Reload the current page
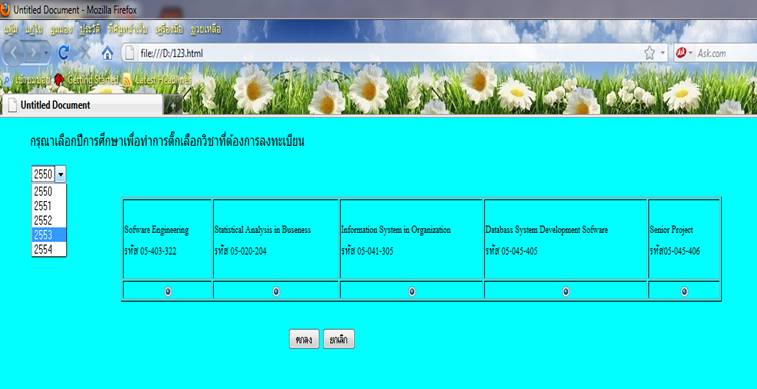This screenshot has height=389, width=757. [63, 53]
